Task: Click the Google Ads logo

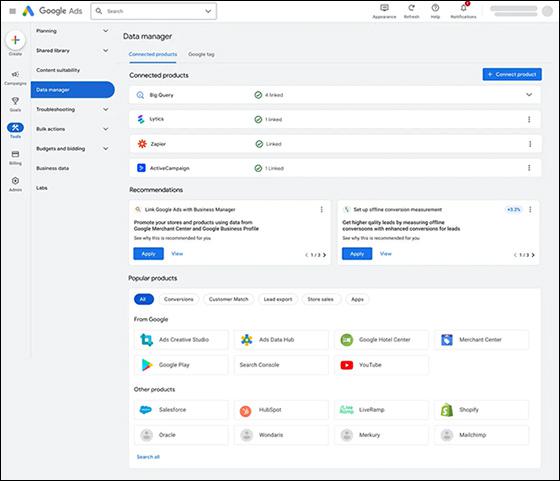Action: 52,11
